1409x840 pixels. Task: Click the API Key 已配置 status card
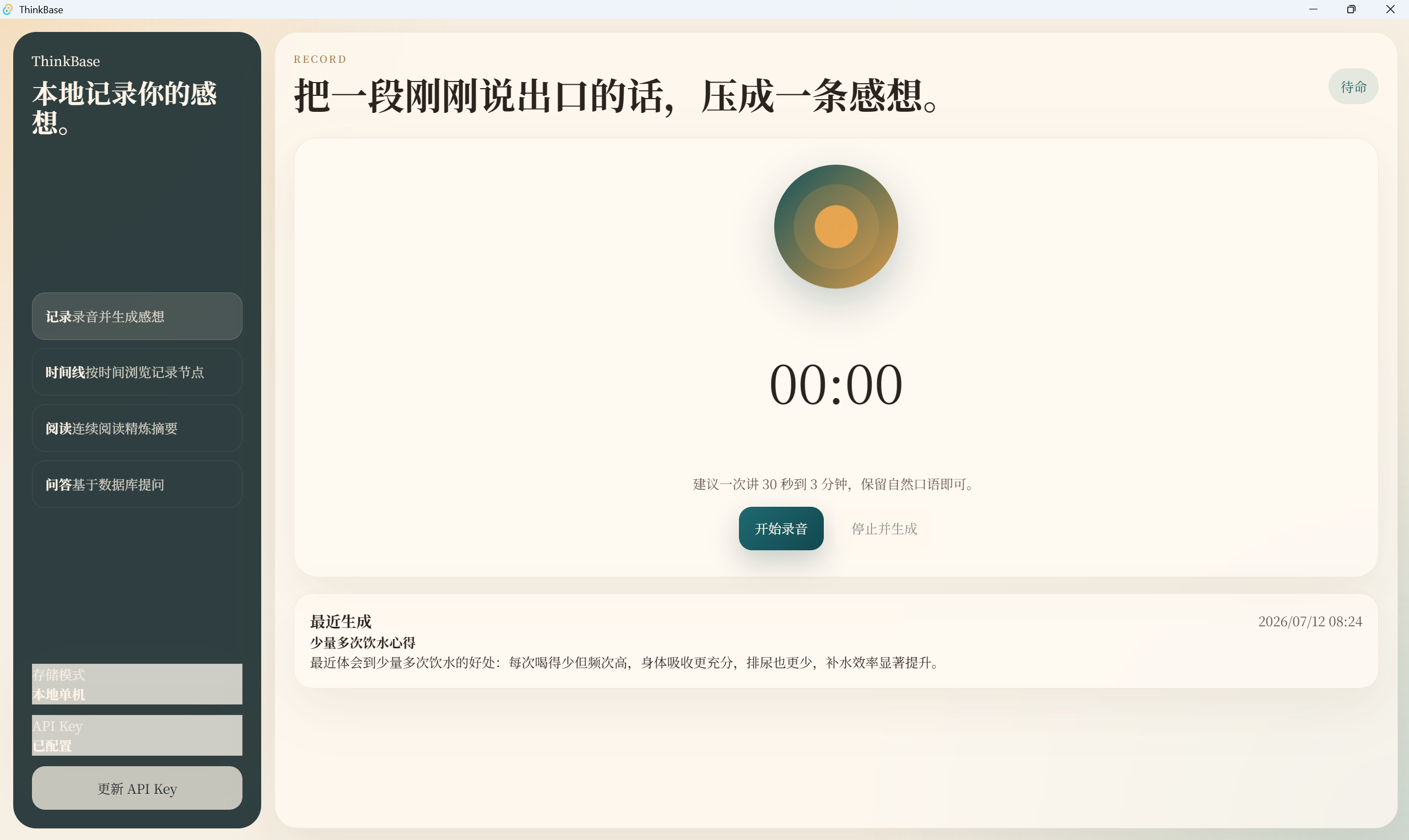[x=137, y=735]
